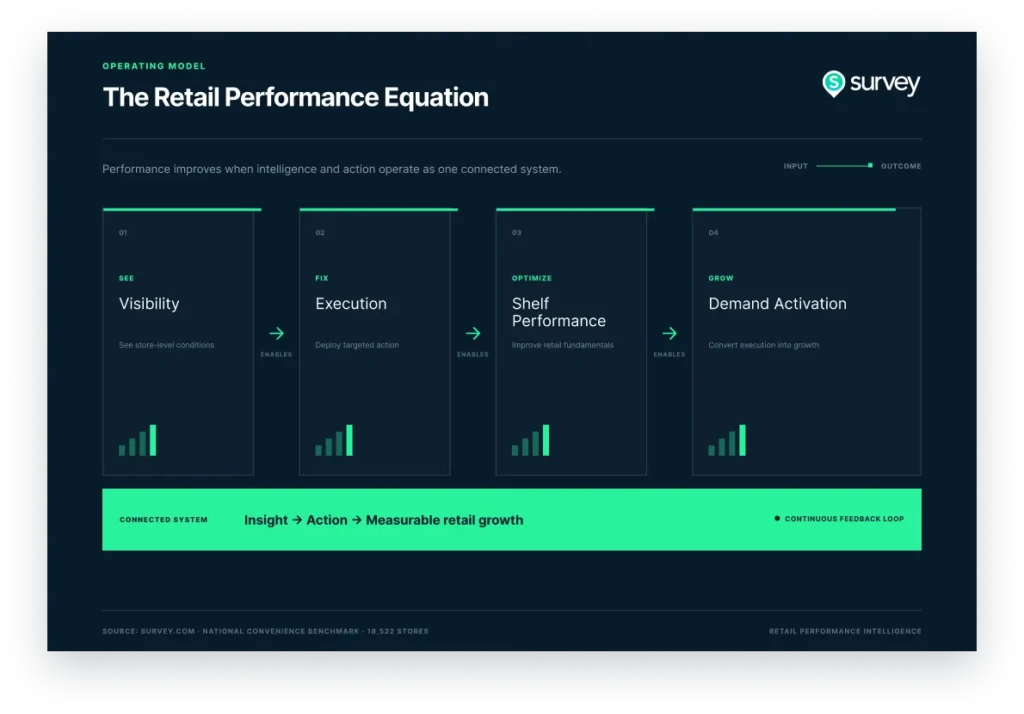1024x714 pixels.
Task: Click the Input to Outcome line indicator
Action: point(844,166)
